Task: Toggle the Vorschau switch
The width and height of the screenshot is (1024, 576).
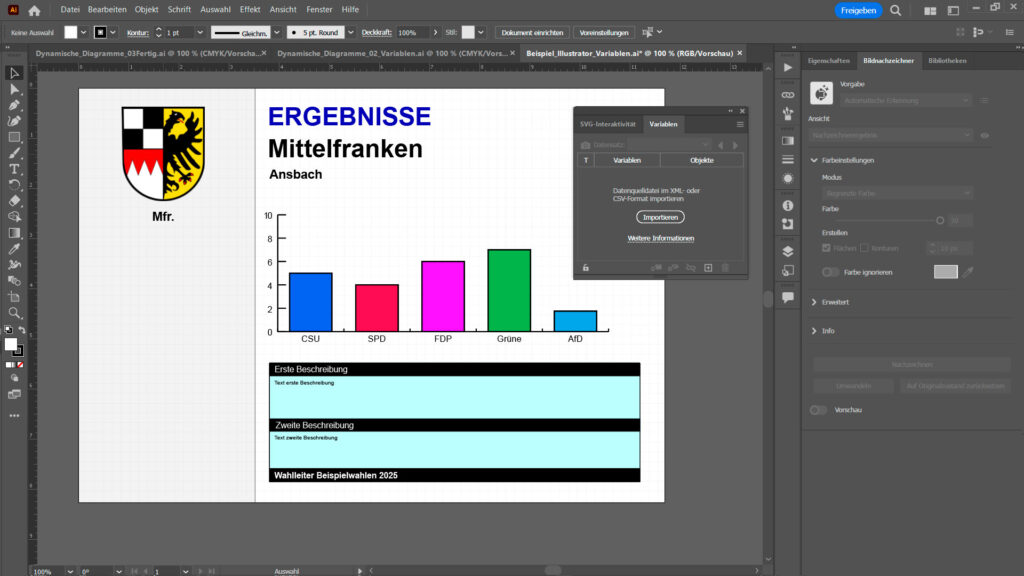Action: click(818, 410)
